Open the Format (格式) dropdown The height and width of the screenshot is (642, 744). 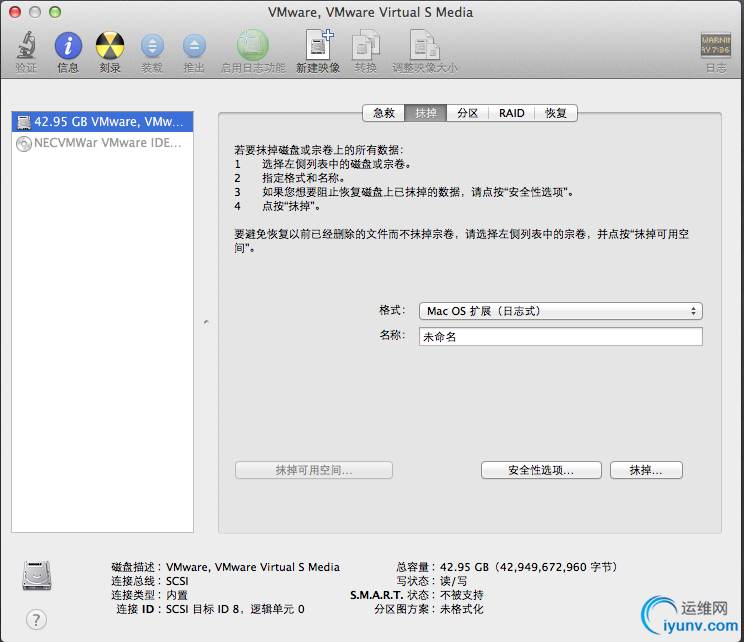pyautogui.click(x=560, y=311)
